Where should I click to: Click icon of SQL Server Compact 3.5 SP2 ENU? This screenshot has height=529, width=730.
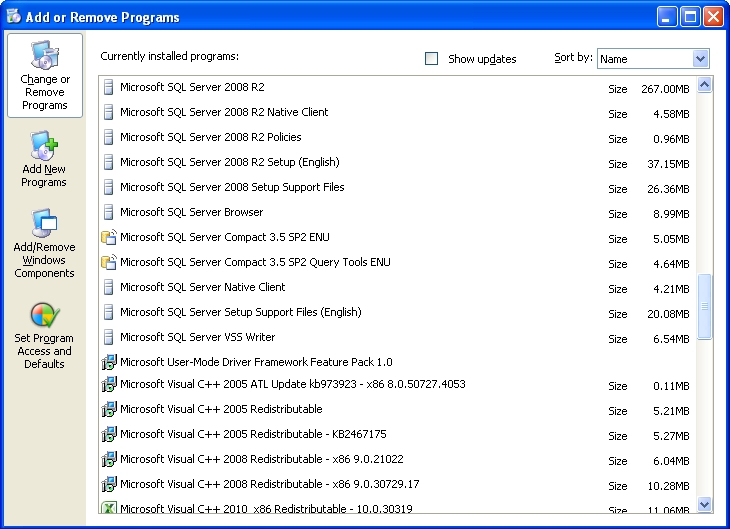109,237
